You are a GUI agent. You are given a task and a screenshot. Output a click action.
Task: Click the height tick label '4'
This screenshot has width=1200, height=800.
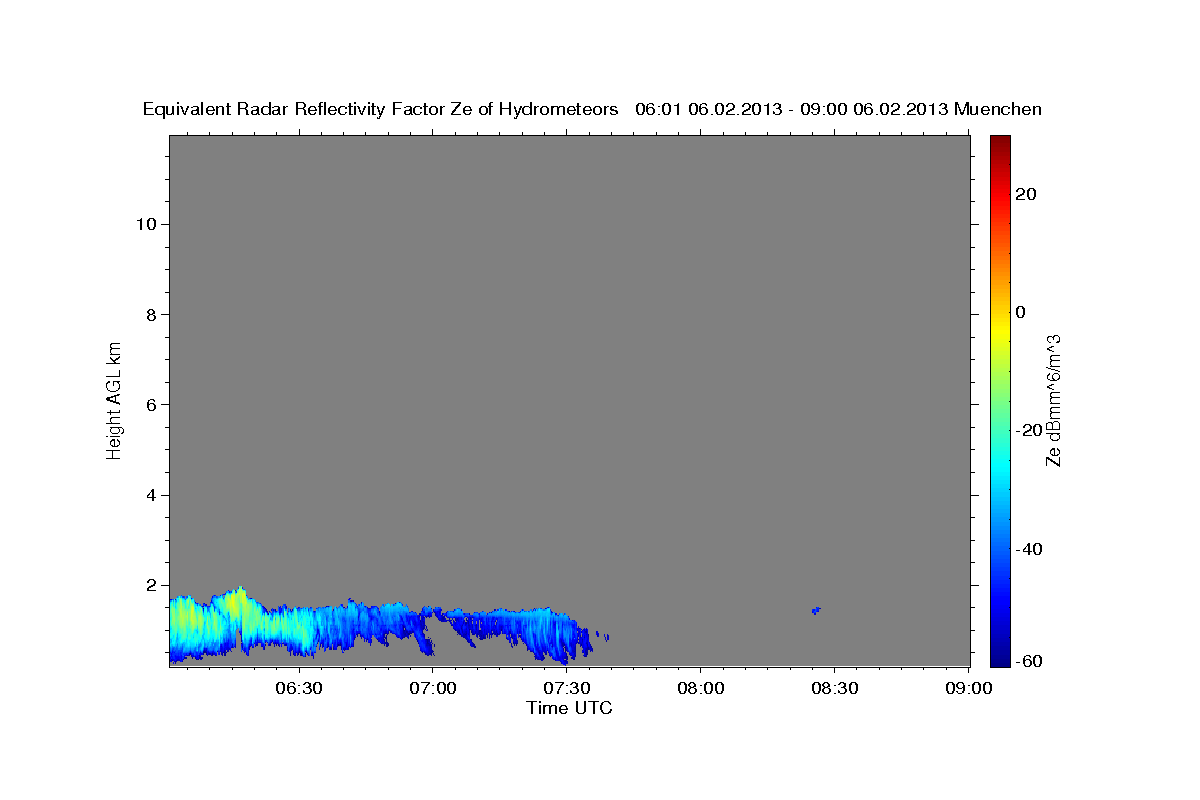[151, 495]
